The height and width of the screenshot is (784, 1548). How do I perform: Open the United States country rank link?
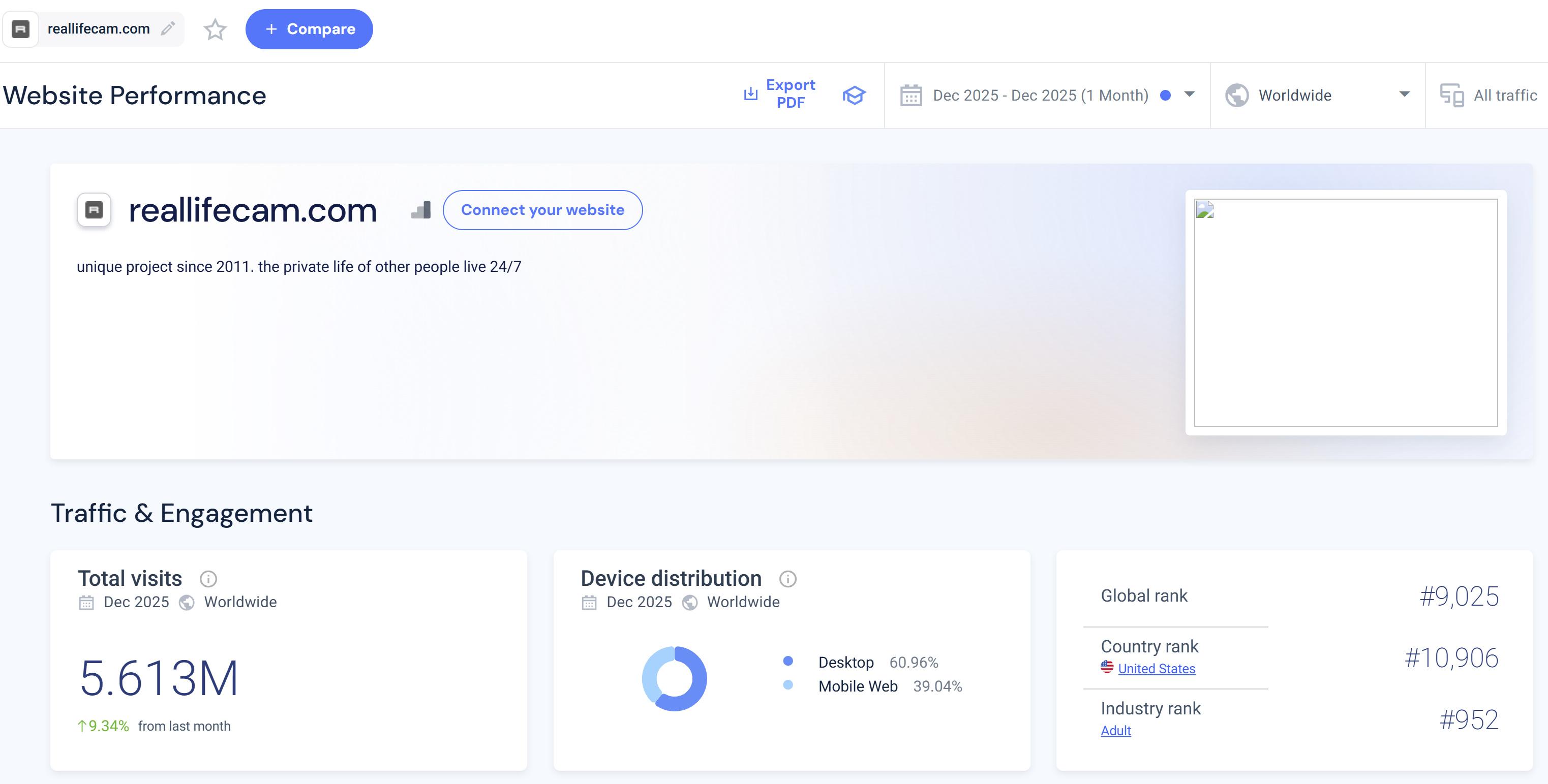[1156, 669]
